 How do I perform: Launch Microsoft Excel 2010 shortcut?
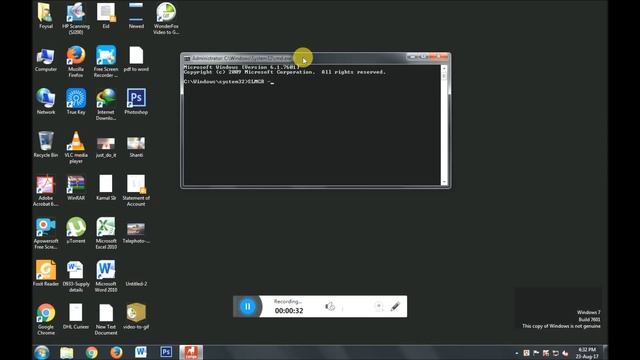point(106,233)
